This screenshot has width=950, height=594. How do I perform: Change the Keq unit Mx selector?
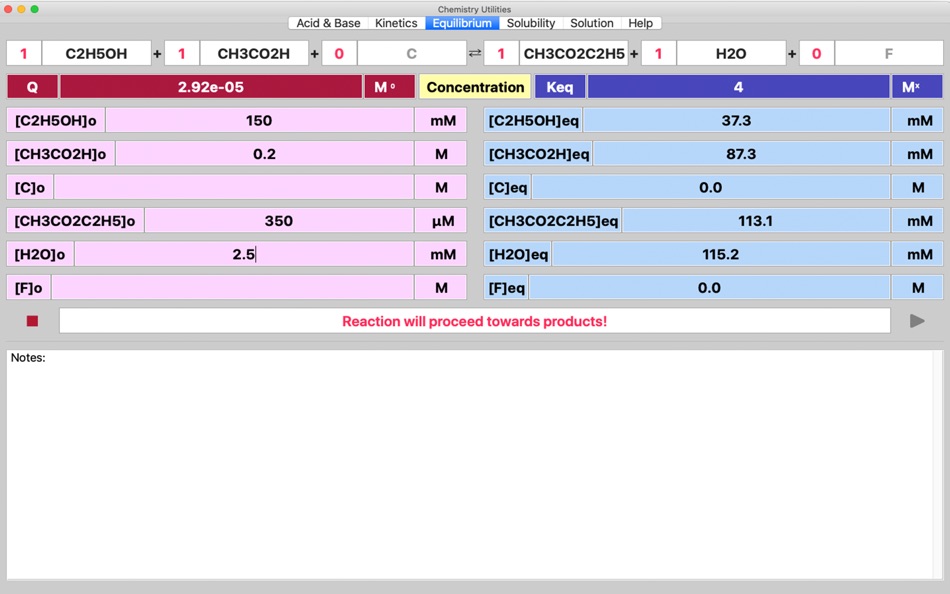pos(917,87)
